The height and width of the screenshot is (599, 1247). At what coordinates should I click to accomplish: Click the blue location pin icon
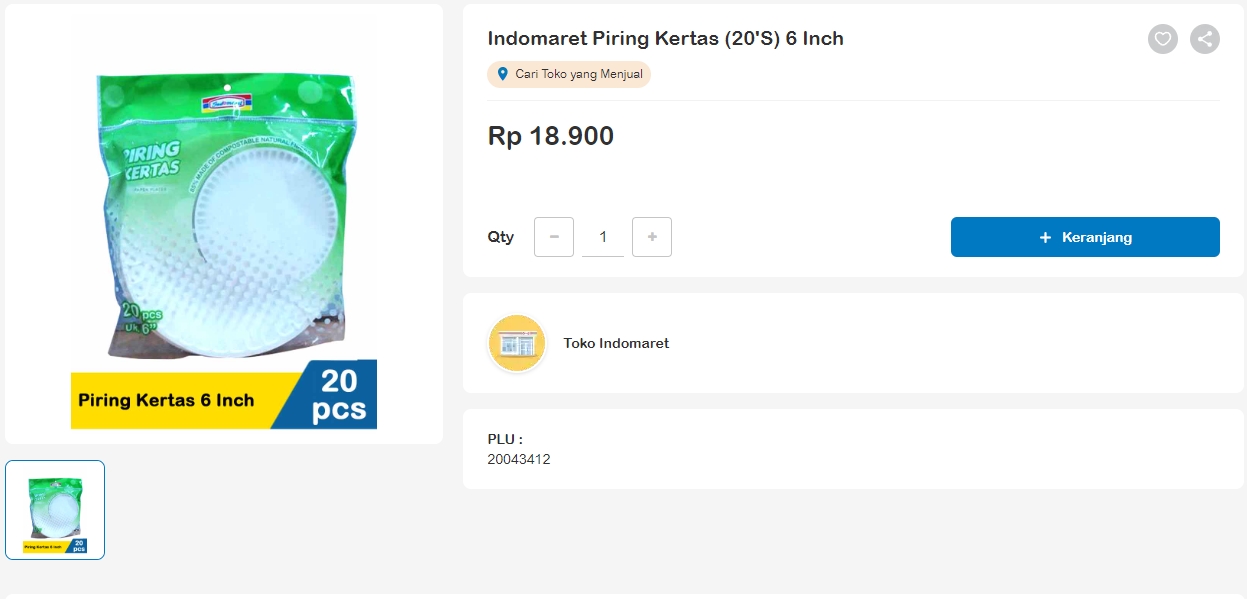pos(500,74)
